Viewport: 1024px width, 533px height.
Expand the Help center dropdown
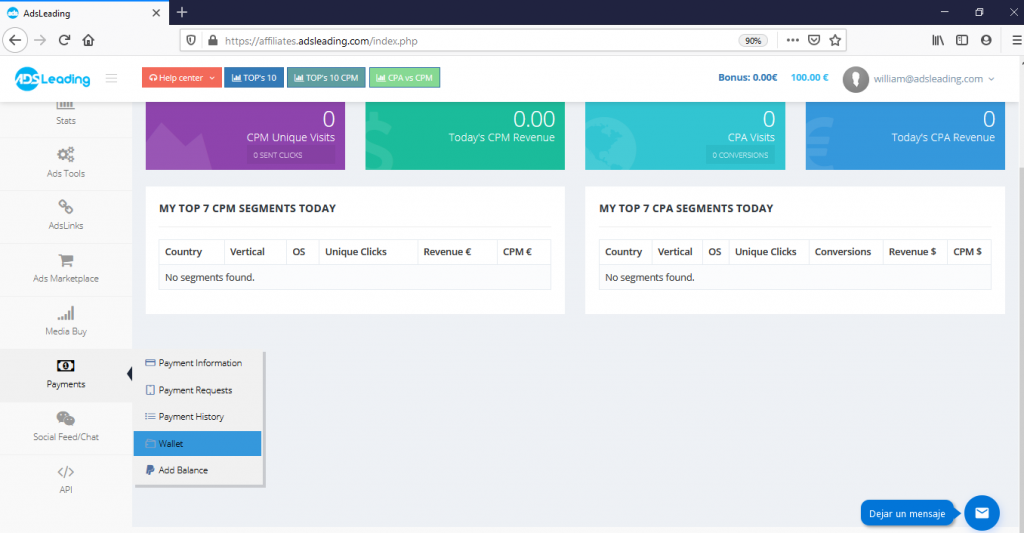pos(182,78)
